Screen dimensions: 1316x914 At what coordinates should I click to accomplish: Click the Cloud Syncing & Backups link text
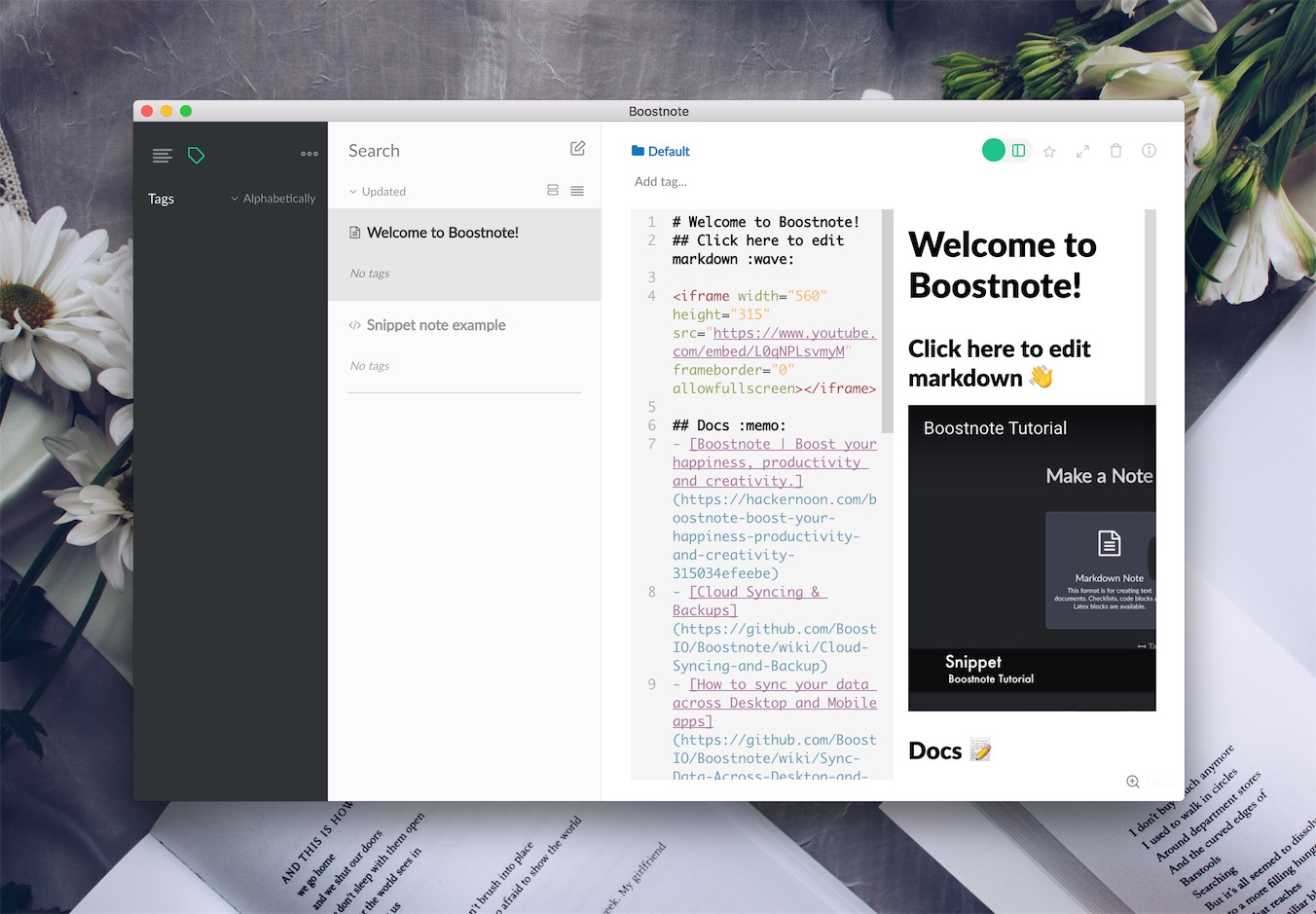tap(749, 601)
